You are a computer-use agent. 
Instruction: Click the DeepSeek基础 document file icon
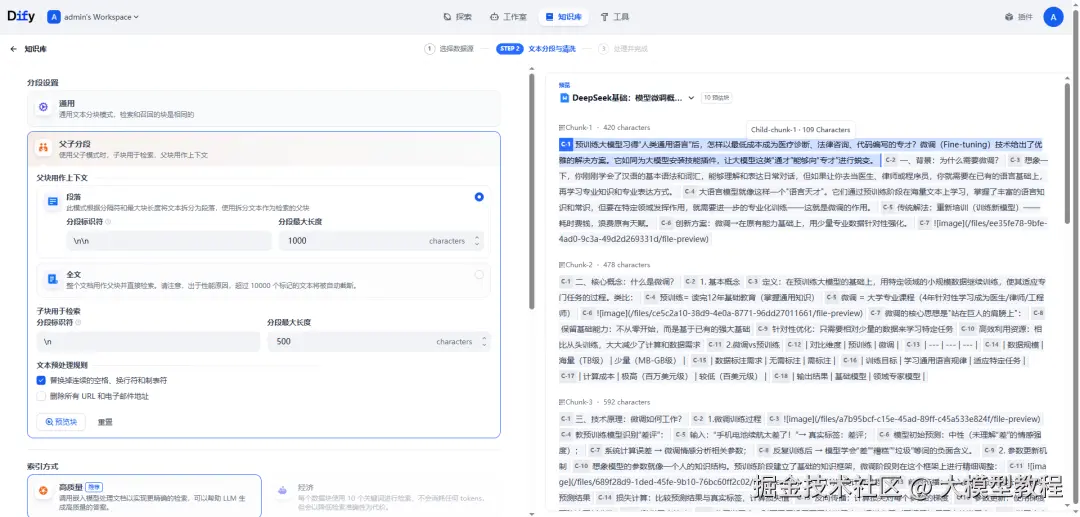coord(565,98)
